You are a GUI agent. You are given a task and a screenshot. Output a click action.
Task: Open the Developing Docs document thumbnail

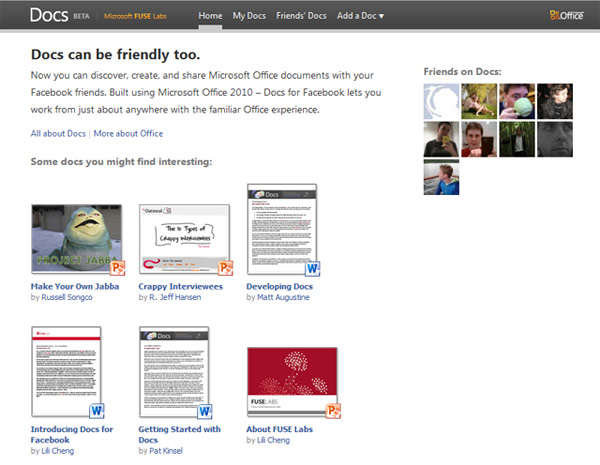[282, 229]
